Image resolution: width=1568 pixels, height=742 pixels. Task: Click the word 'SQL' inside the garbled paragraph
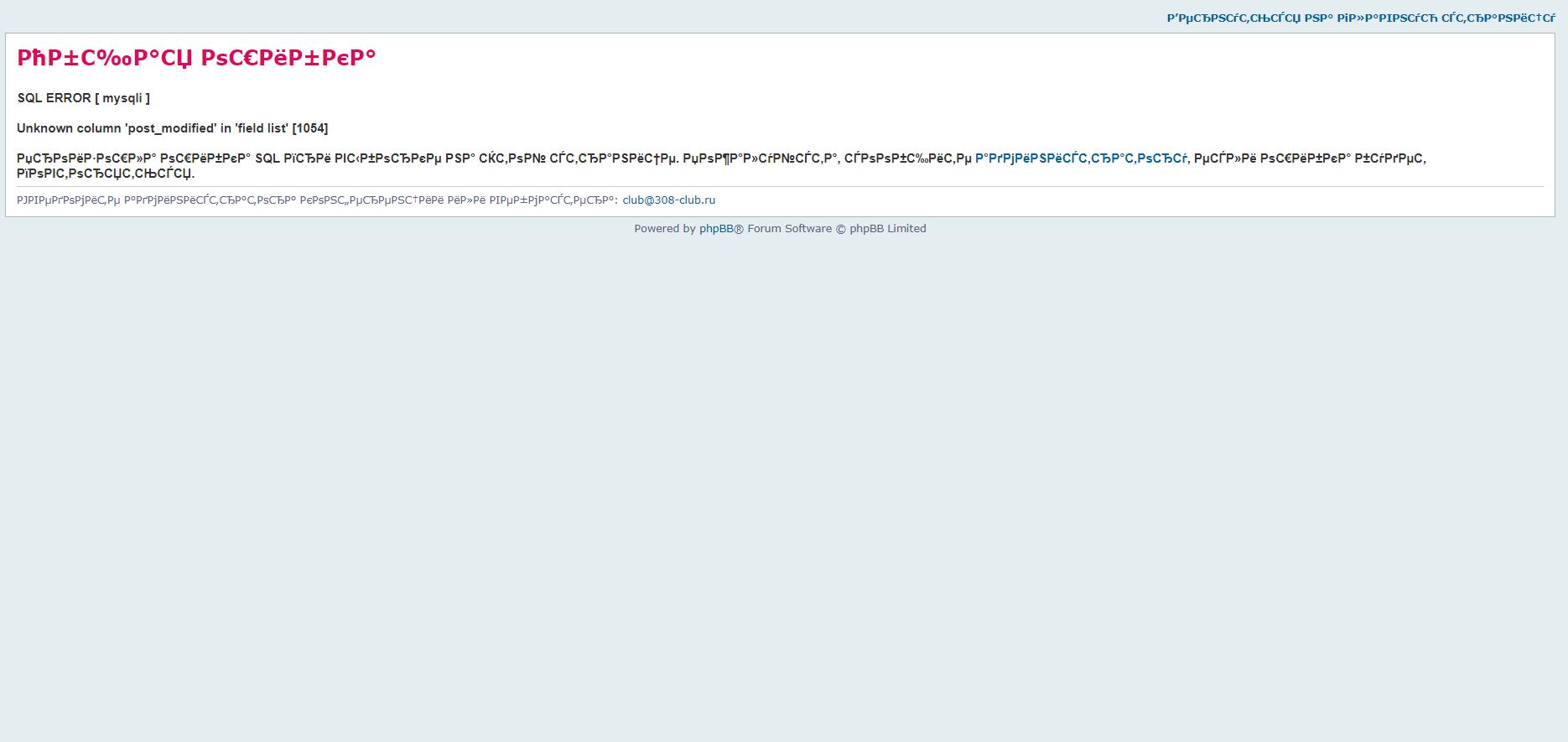(x=267, y=158)
